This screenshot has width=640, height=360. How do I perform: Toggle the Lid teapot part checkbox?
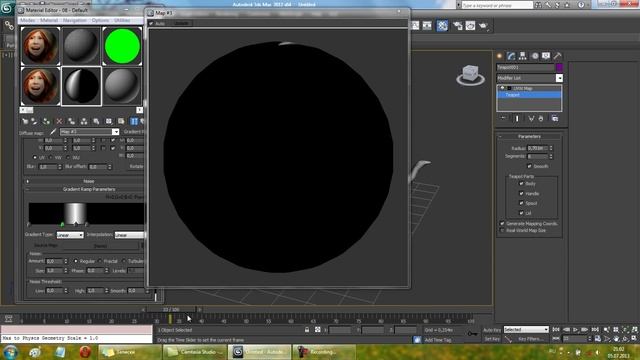click(x=521, y=213)
